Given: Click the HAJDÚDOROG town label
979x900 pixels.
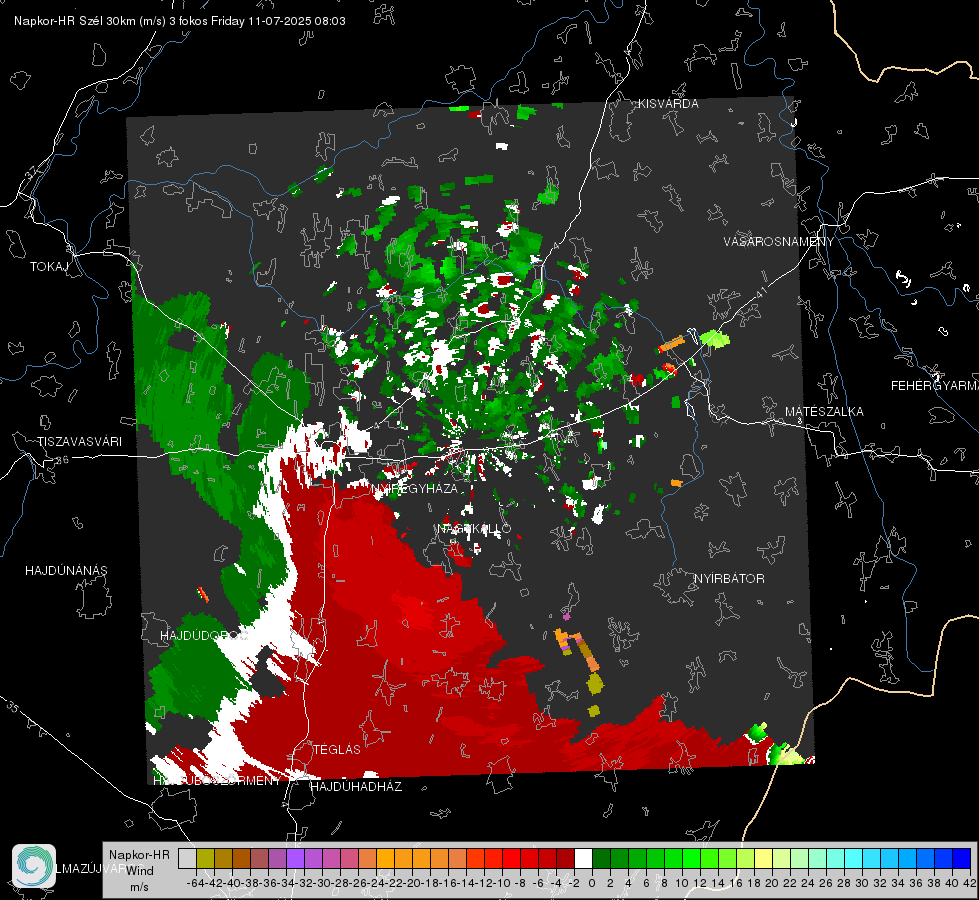Looking at the screenshot, I should tap(204, 636).
